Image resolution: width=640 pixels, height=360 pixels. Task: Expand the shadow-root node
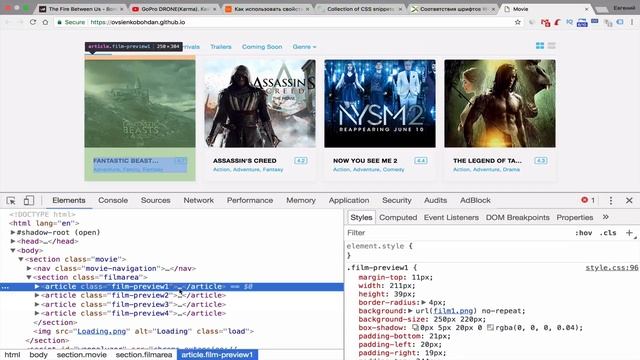coord(13,232)
